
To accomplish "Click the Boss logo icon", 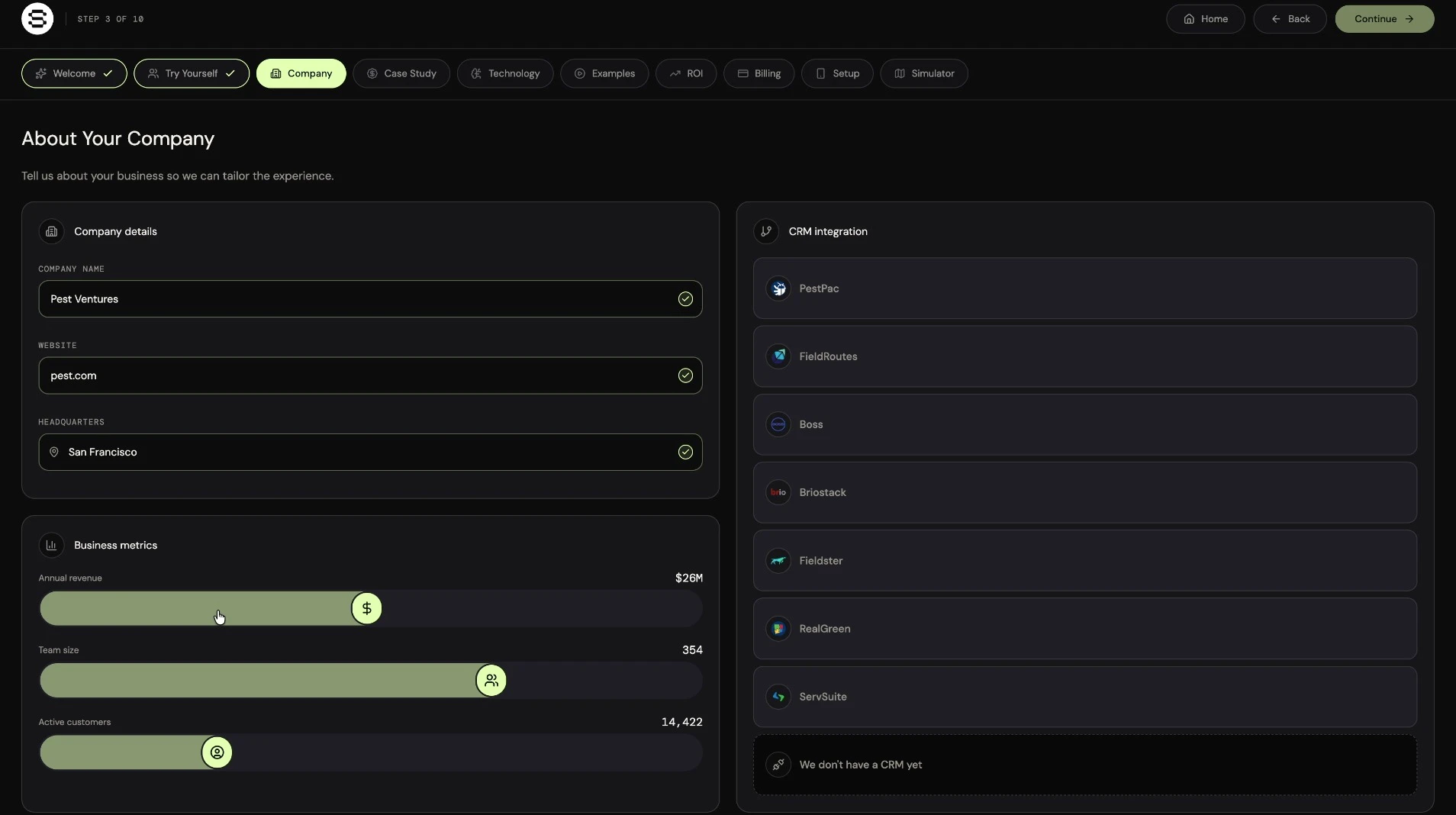I will tap(778, 424).
